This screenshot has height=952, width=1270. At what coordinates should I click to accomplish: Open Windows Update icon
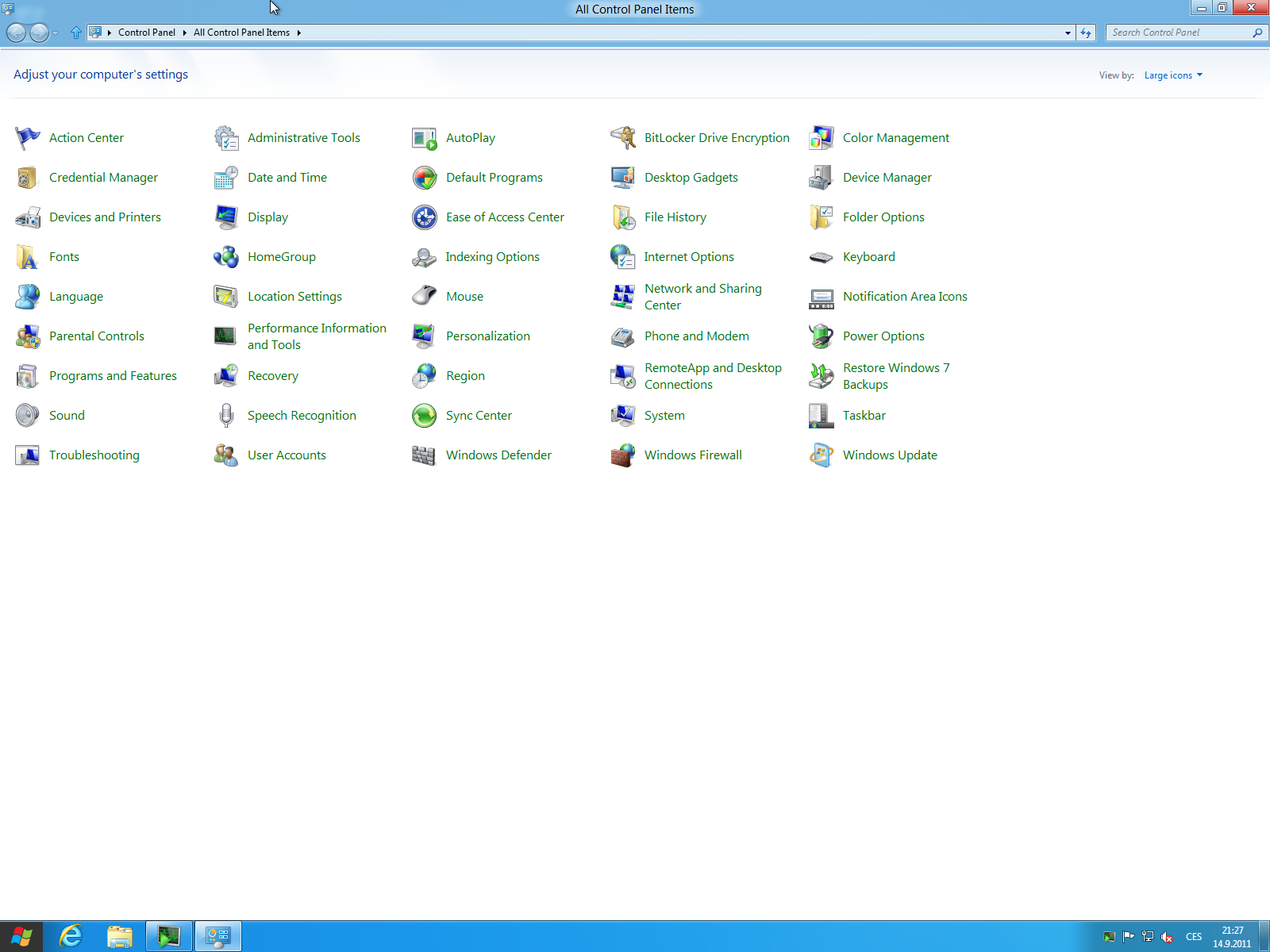[x=822, y=455]
